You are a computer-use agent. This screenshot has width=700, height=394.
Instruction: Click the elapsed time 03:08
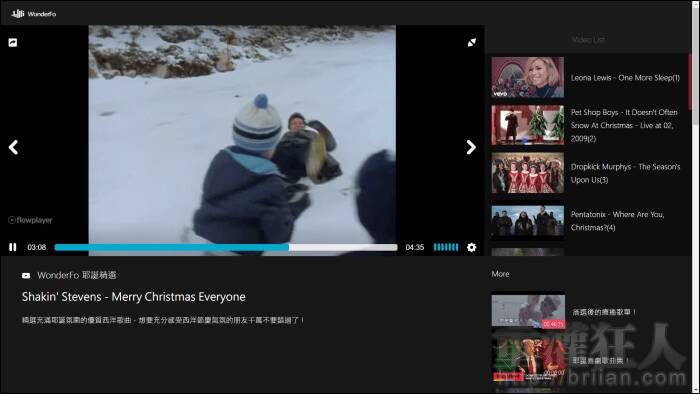(x=37, y=247)
